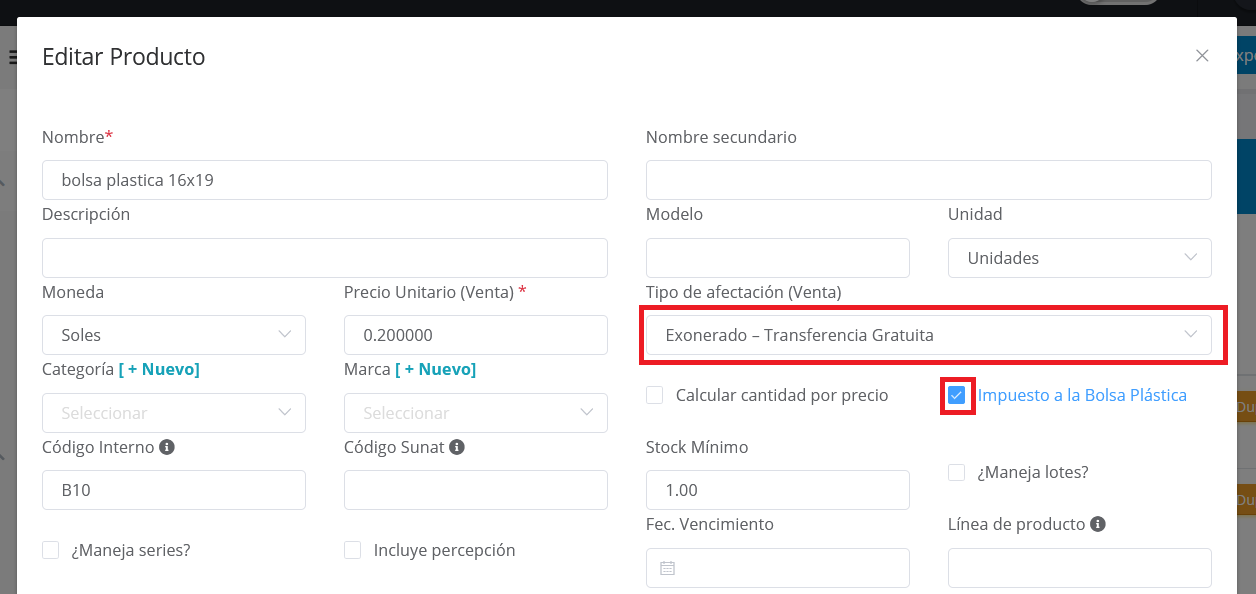Uncheck Impuesto a la Bolsa Plástica
Viewport: 1256px width, 594px height.
coord(957,395)
